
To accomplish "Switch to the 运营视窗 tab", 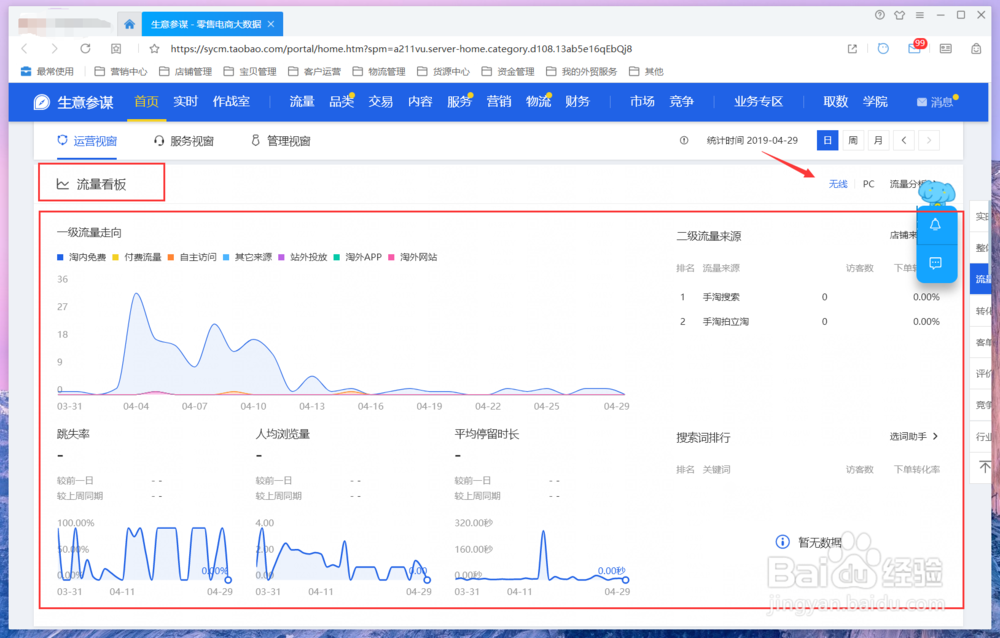I will pyautogui.click(x=87, y=141).
